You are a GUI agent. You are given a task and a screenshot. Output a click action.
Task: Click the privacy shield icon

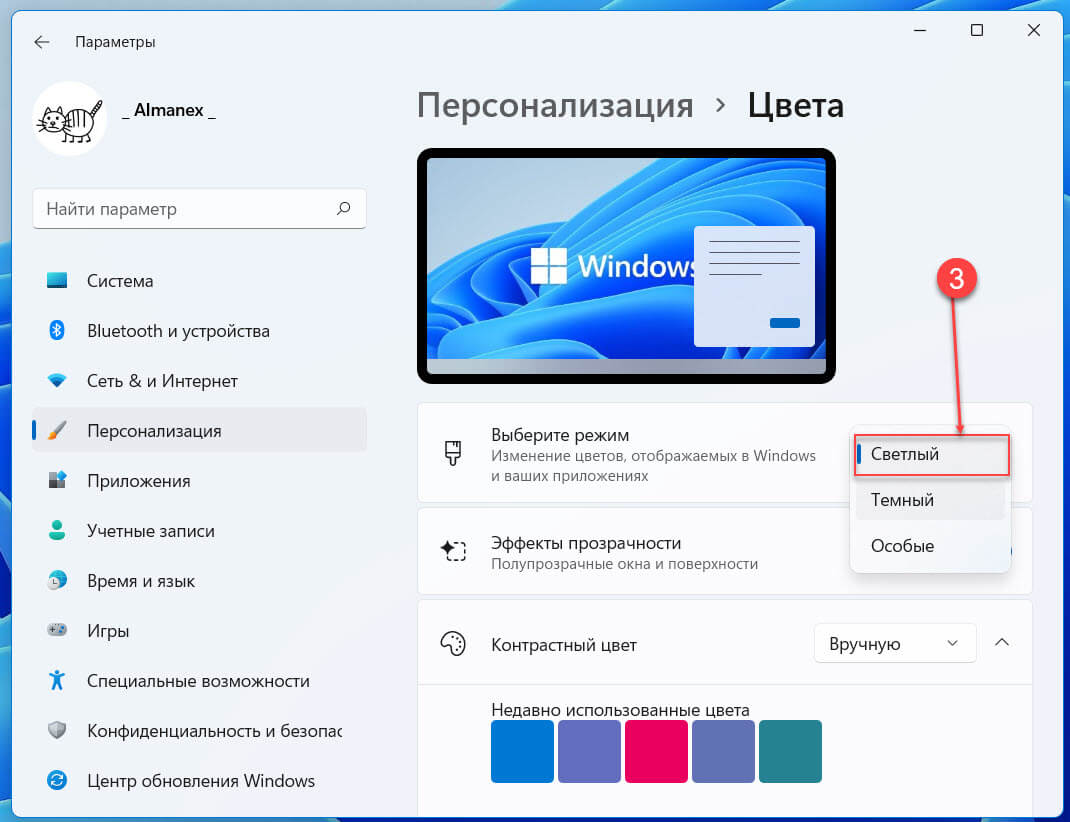click(x=57, y=730)
